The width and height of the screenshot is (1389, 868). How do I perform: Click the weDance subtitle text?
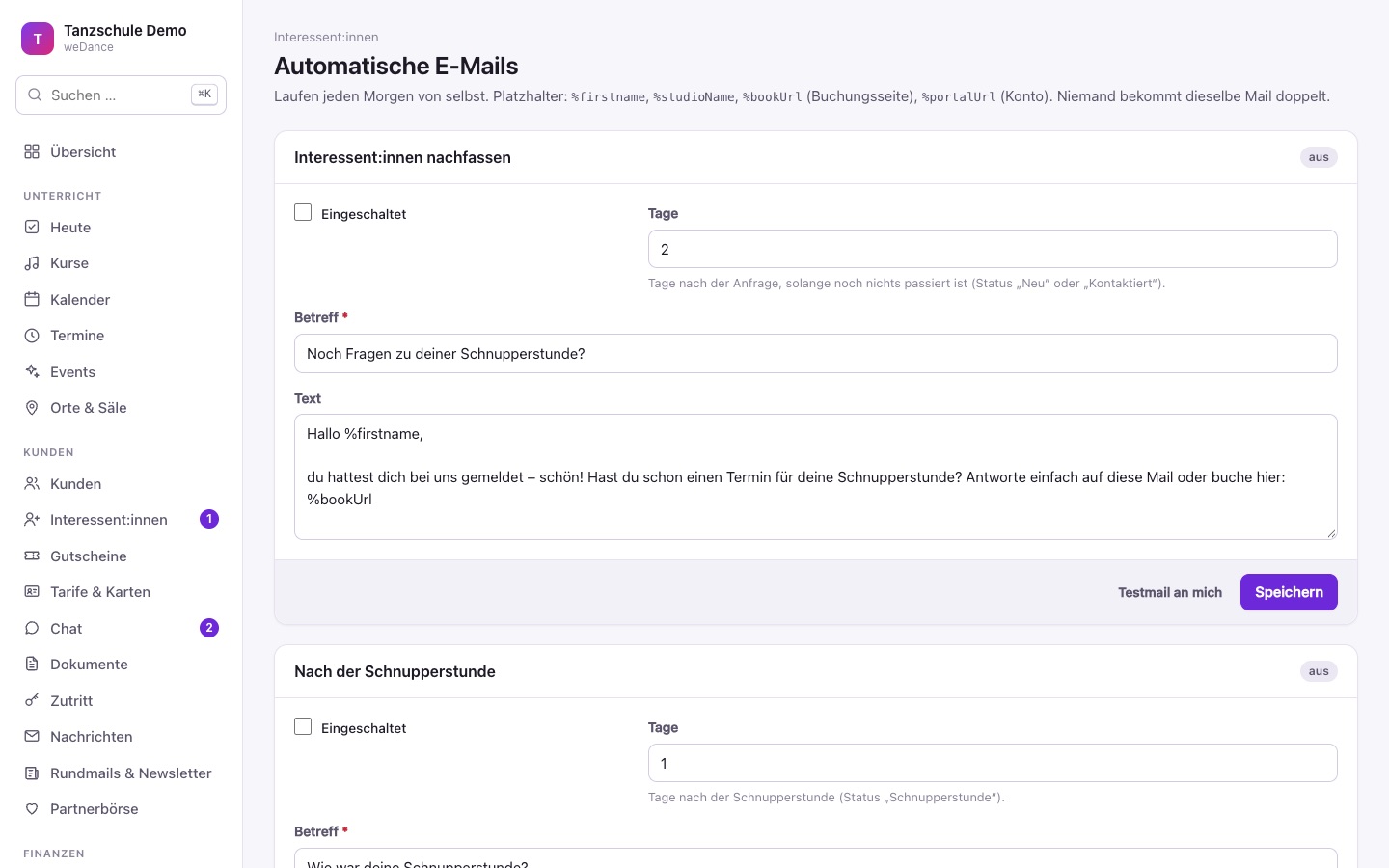pos(89,47)
